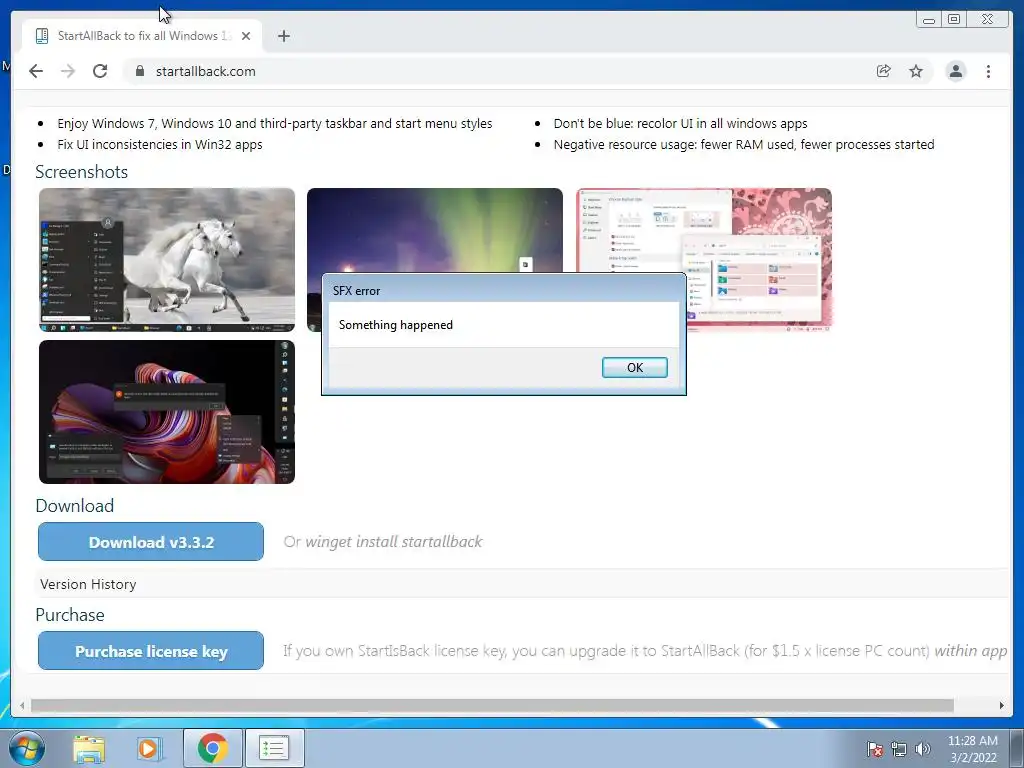The width and height of the screenshot is (1024, 768).
Task: Click the taskbar clock showing 11:28 AM
Action: pos(972,749)
